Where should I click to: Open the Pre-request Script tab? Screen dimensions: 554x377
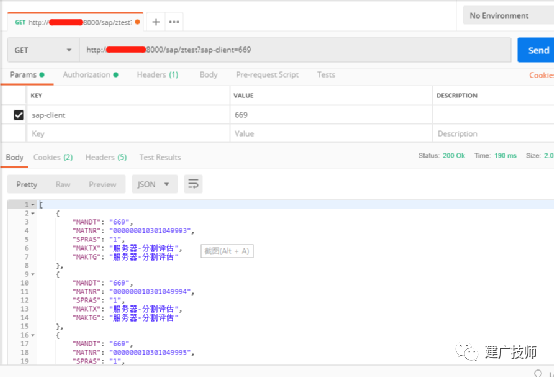pyautogui.click(x=267, y=75)
